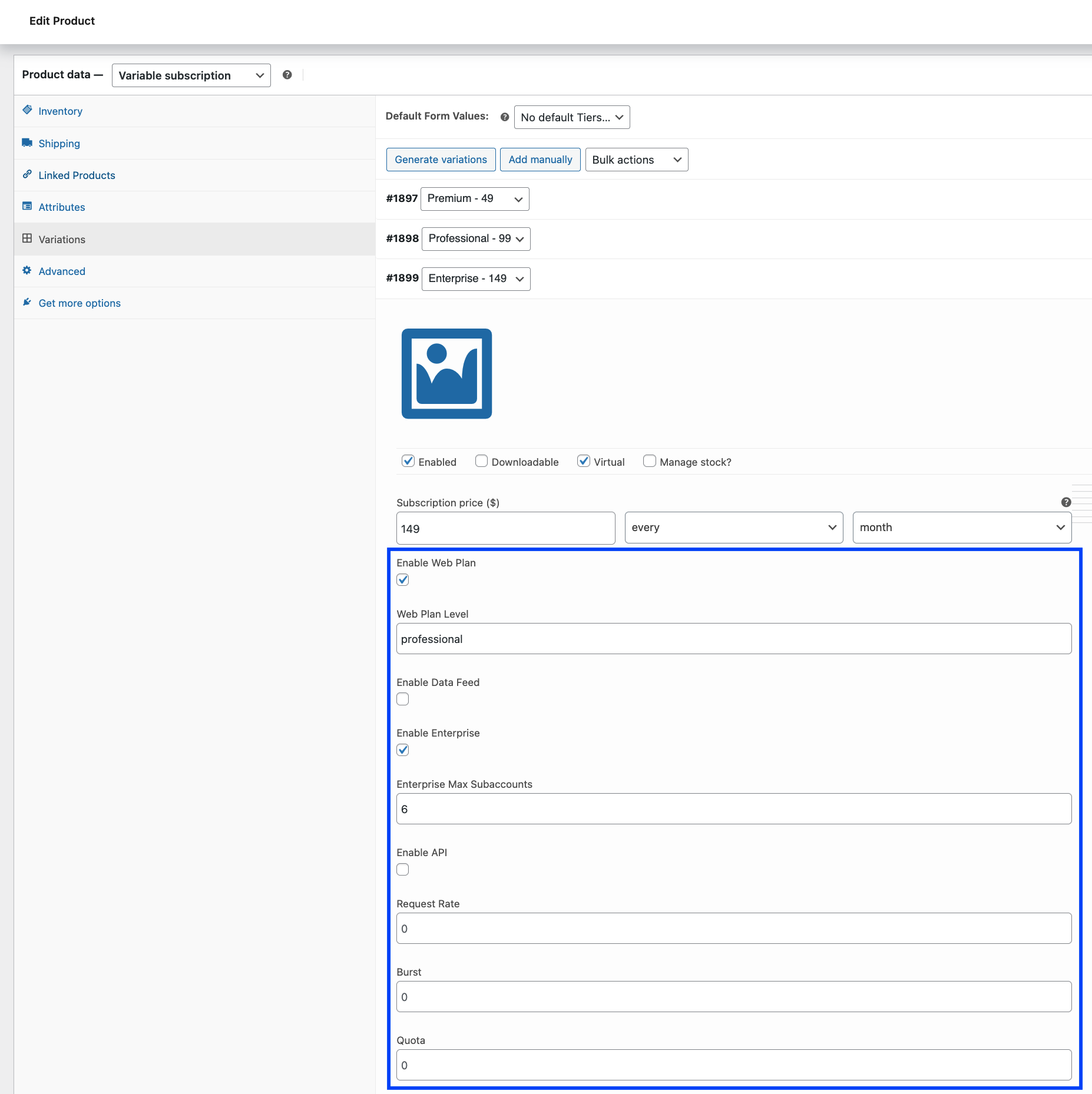
Task: Click the Attributes list icon
Action: (27, 206)
